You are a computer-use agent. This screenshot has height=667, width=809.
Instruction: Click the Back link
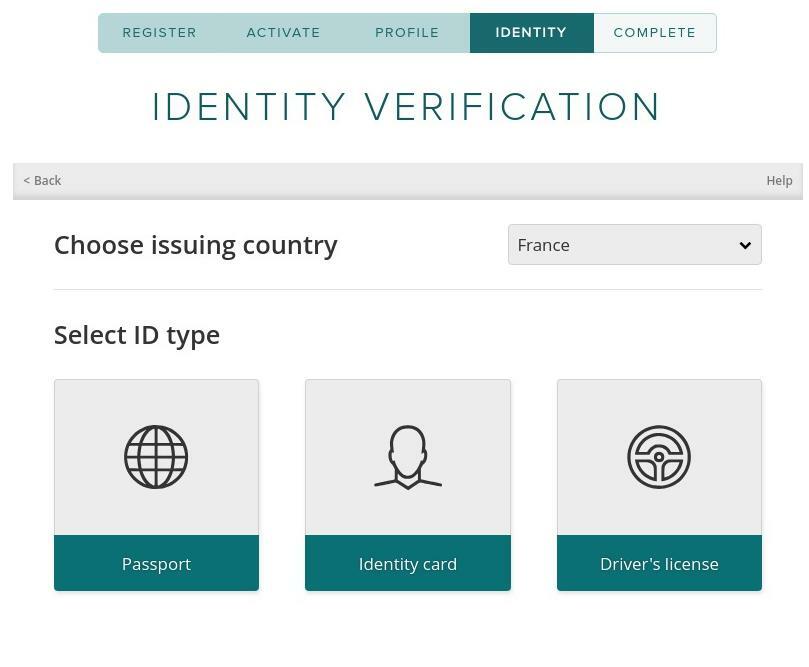41,180
